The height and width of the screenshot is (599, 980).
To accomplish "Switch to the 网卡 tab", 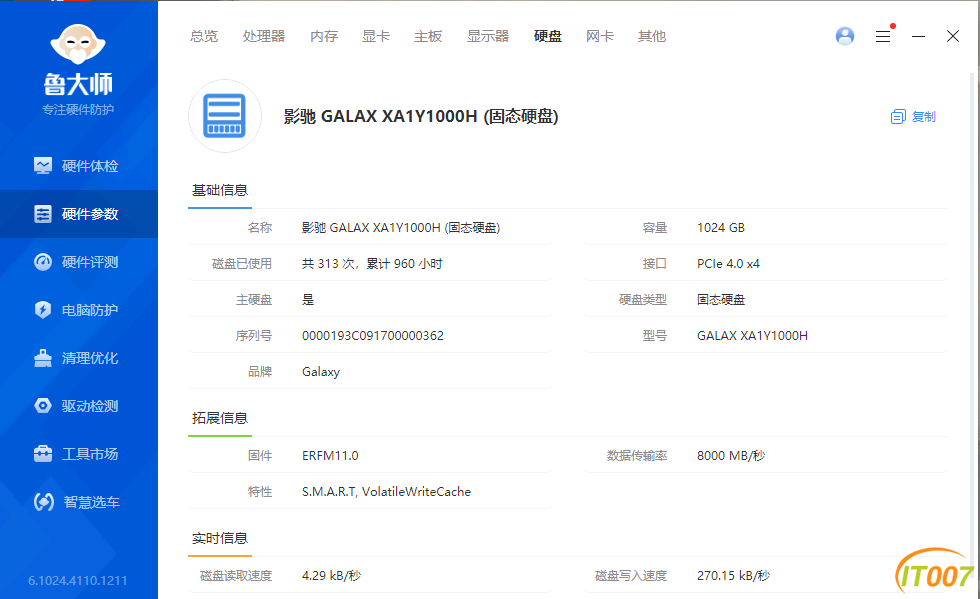I will (x=600, y=36).
